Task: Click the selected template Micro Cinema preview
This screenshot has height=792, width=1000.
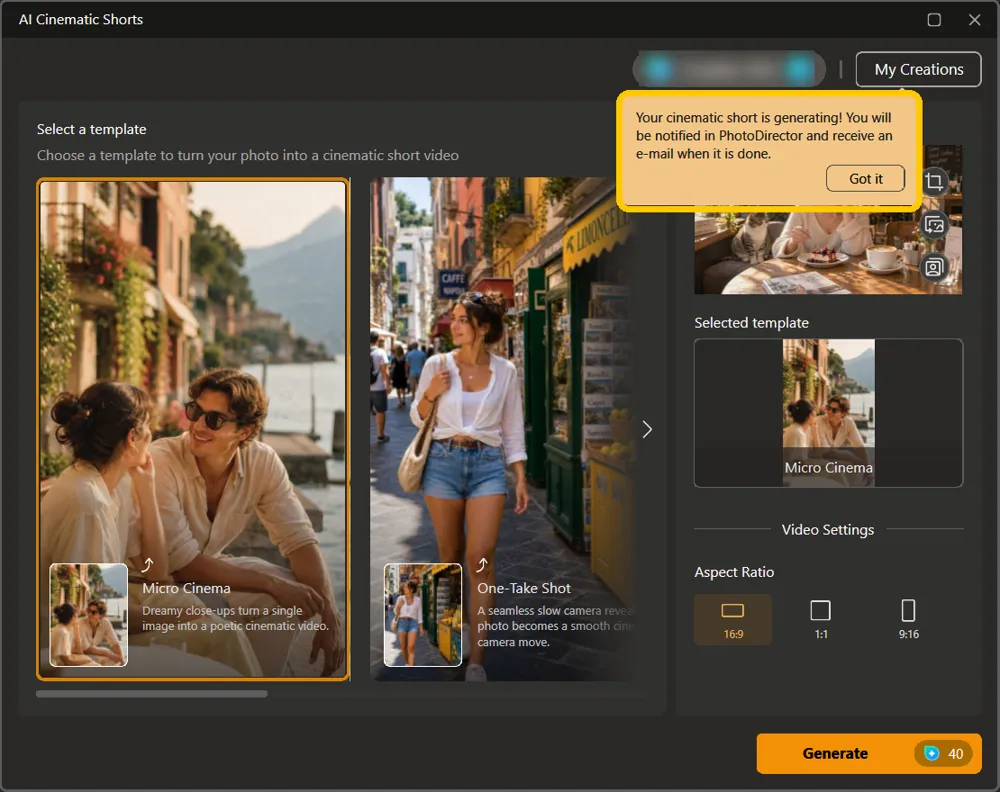Action: point(828,413)
